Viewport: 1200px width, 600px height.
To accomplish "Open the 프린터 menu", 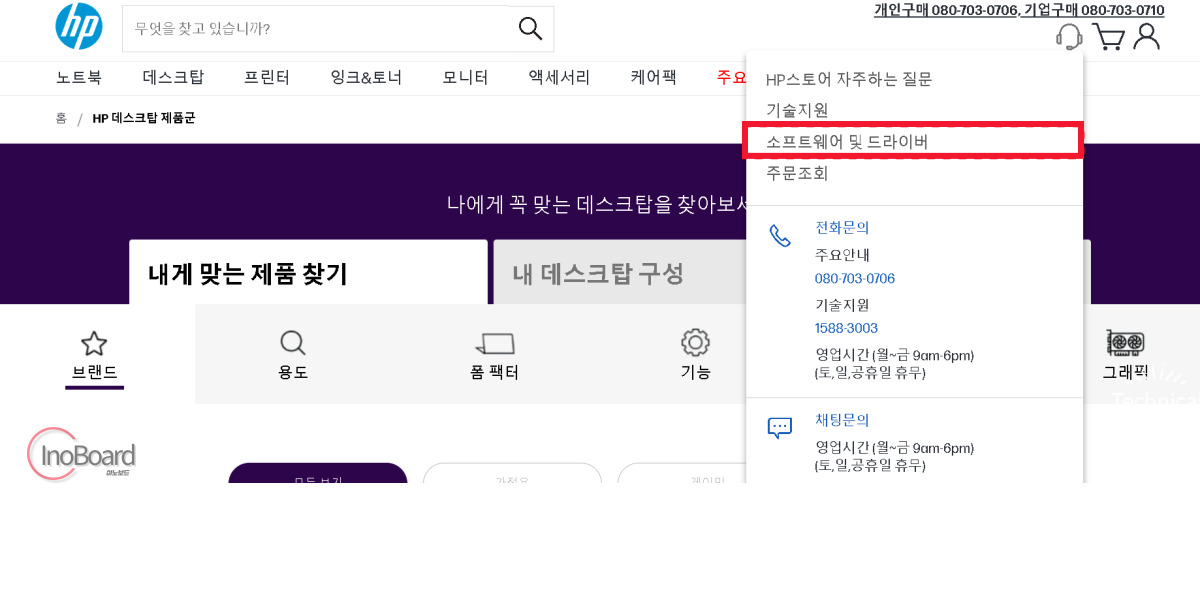I will click(x=267, y=77).
